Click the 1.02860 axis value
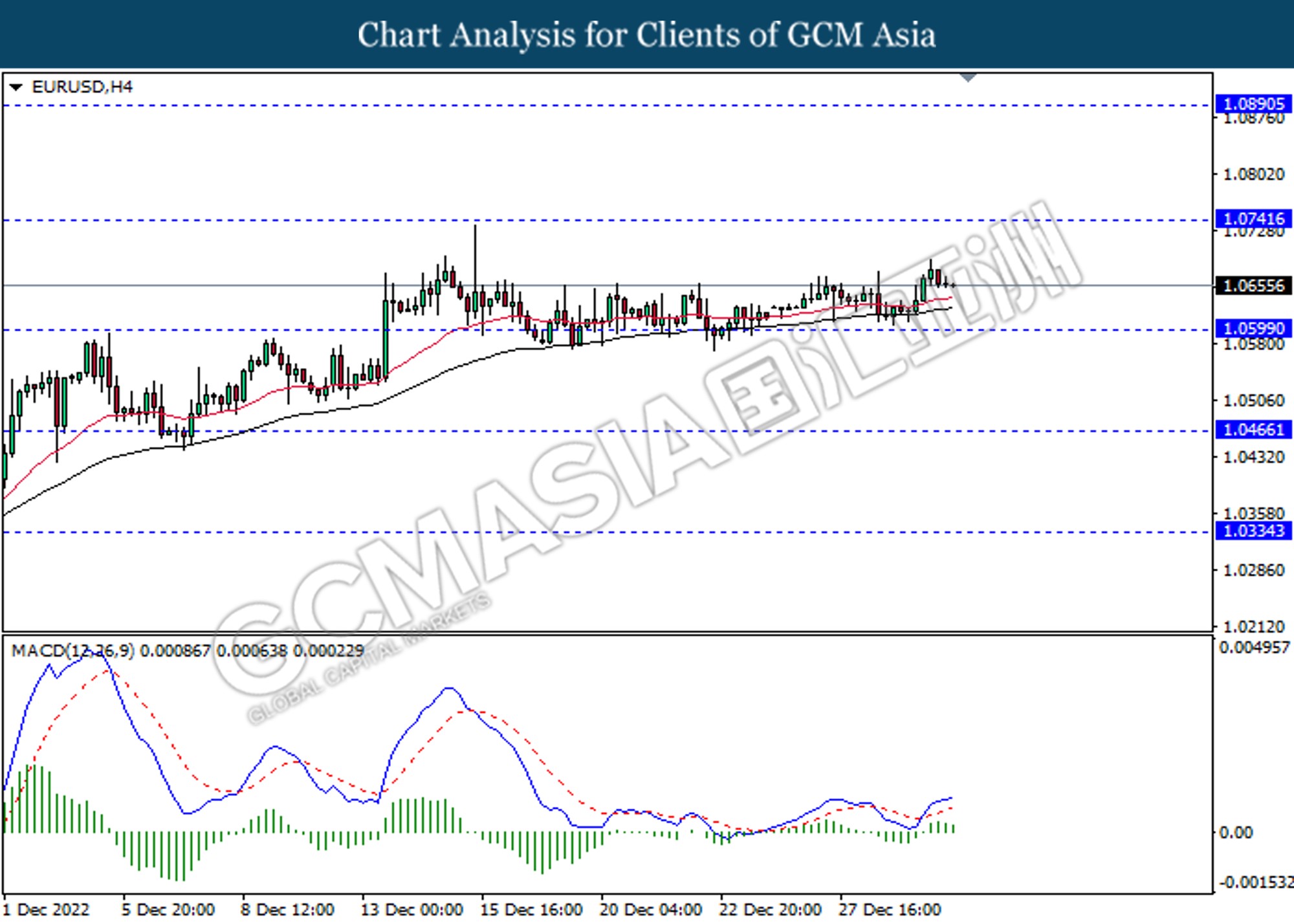 1253,570
